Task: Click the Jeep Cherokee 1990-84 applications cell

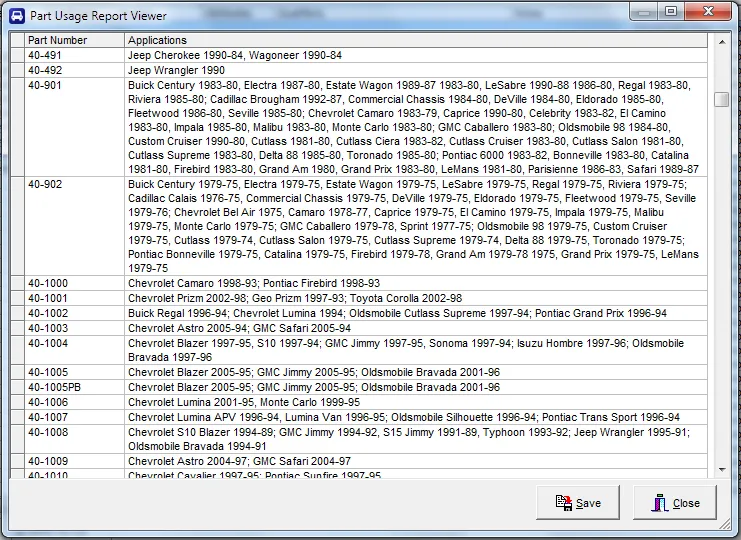Action: [x=416, y=55]
